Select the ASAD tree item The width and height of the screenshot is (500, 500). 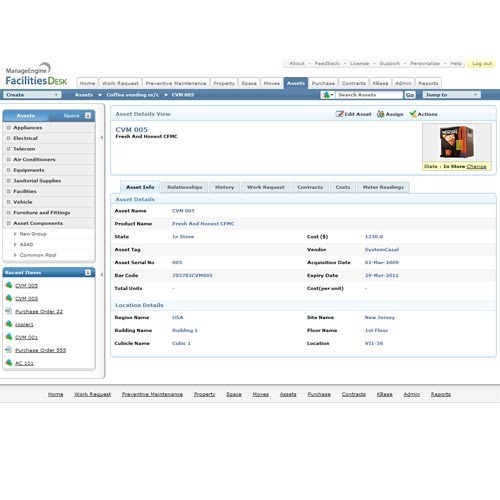click(26, 245)
